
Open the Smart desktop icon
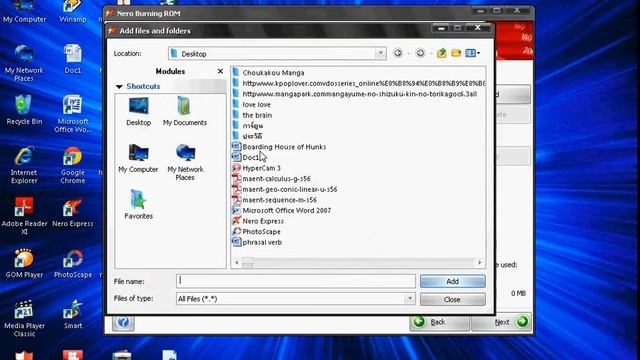73,314
